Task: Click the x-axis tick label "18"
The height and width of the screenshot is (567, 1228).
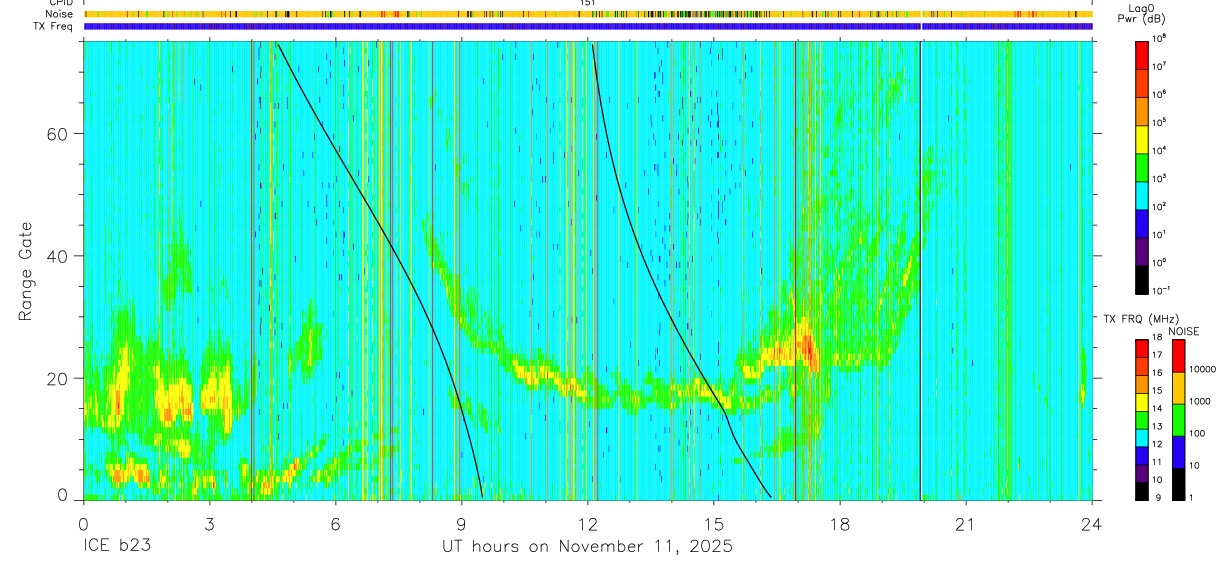Action: [x=840, y=524]
